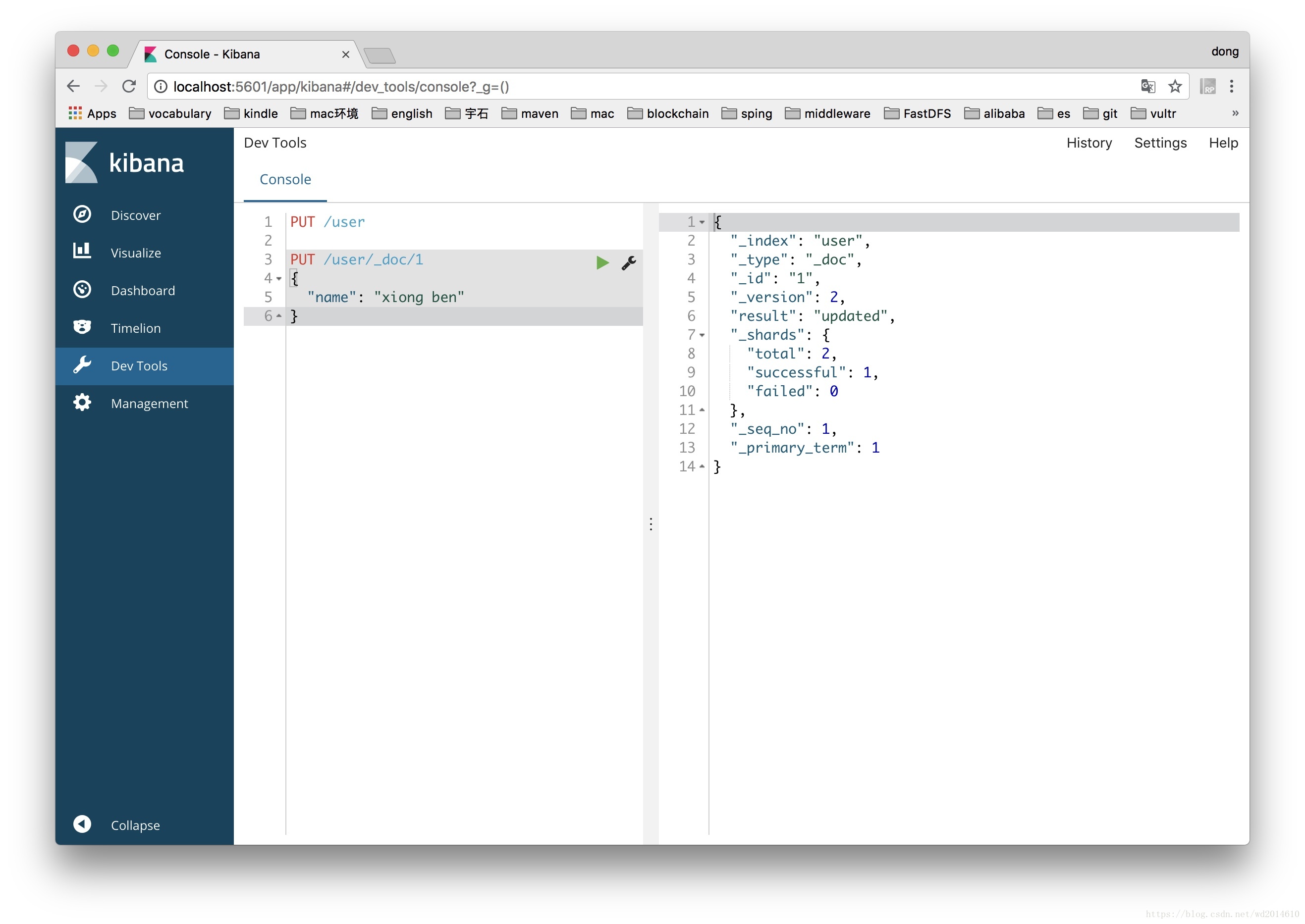Screen dimensions: 1305x924
Task: Click the pane resize handle dots
Action: pos(651,523)
